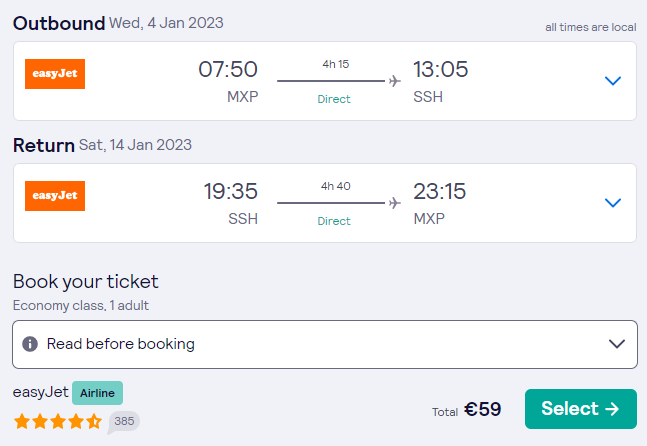Click return departure time 19:35
Screen dimensions: 647x446
pos(231,191)
